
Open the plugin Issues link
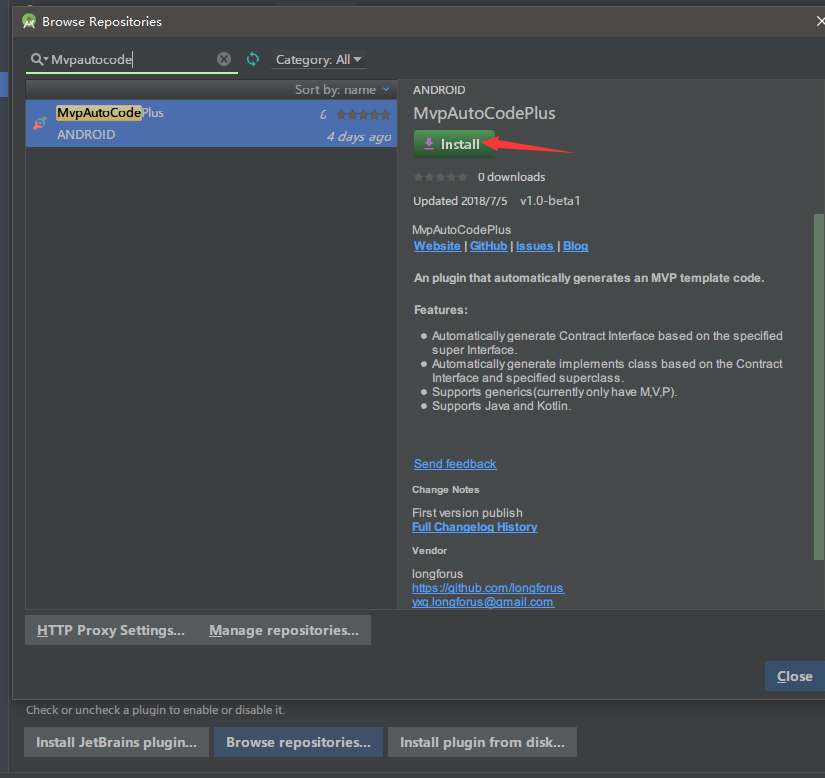click(x=535, y=246)
